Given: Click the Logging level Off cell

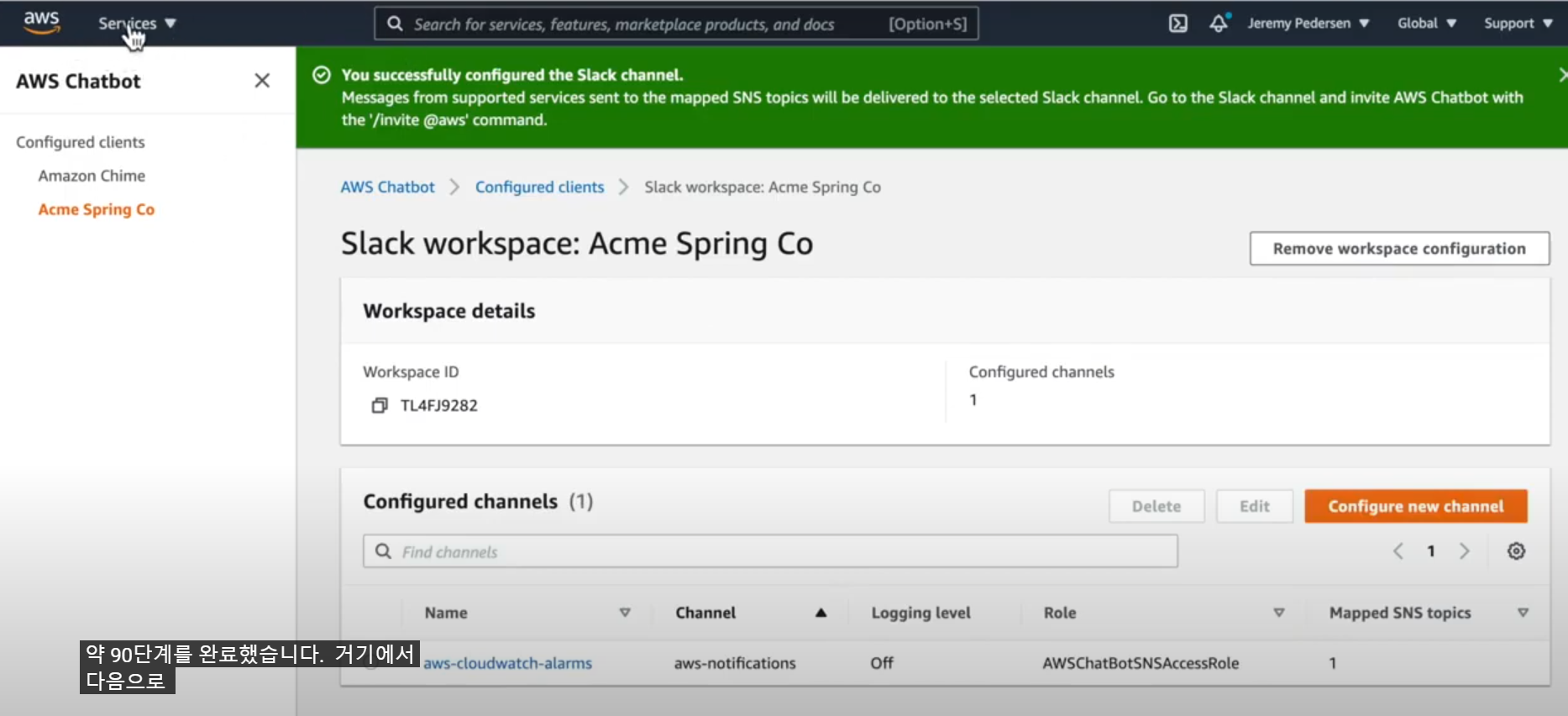Looking at the screenshot, I should tap(882, 663).
